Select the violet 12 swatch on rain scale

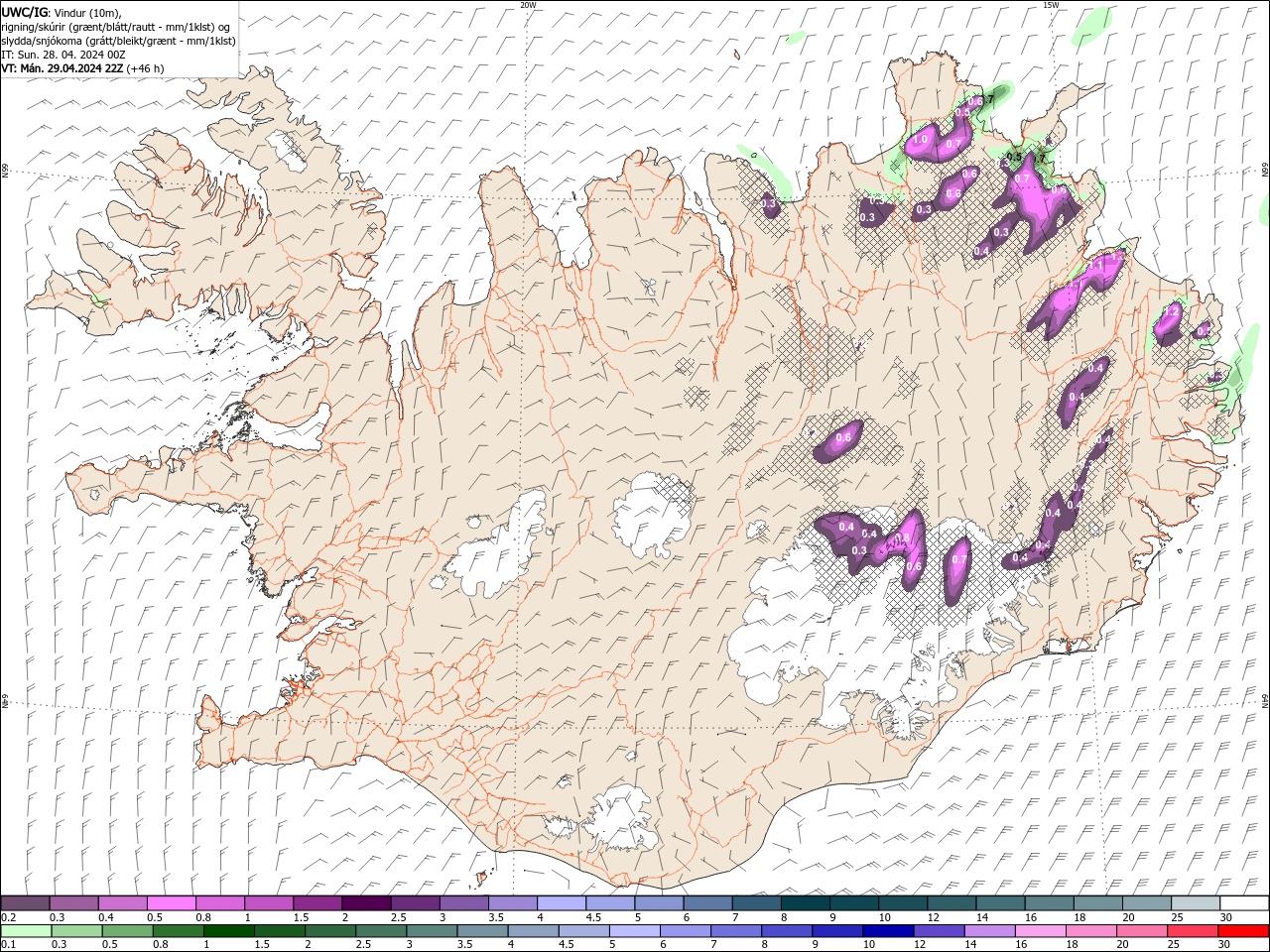point(940,930)
